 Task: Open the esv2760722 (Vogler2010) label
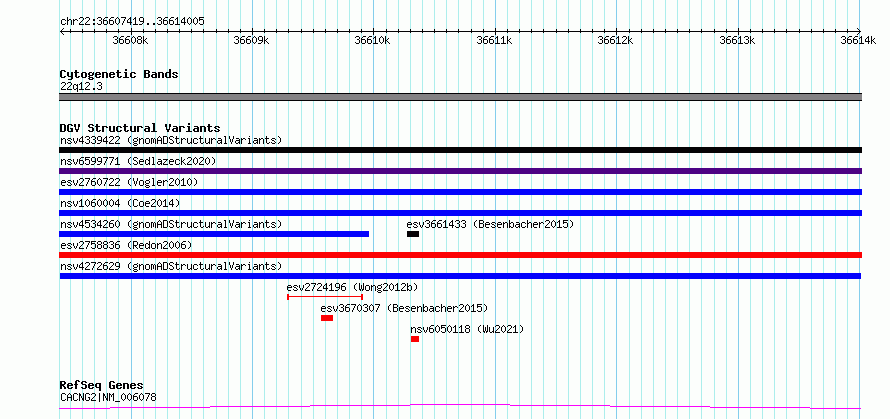129,182
